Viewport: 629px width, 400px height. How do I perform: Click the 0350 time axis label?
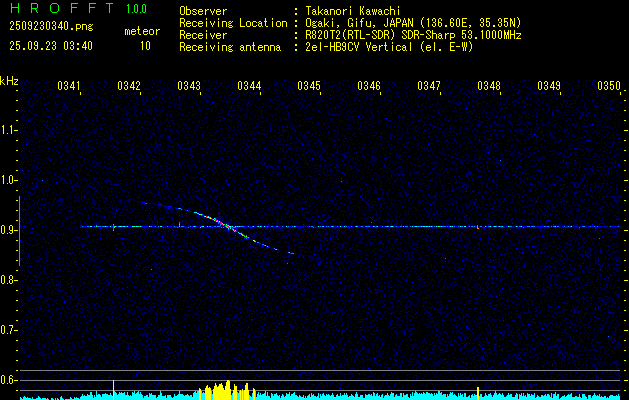tap(609, 86)
